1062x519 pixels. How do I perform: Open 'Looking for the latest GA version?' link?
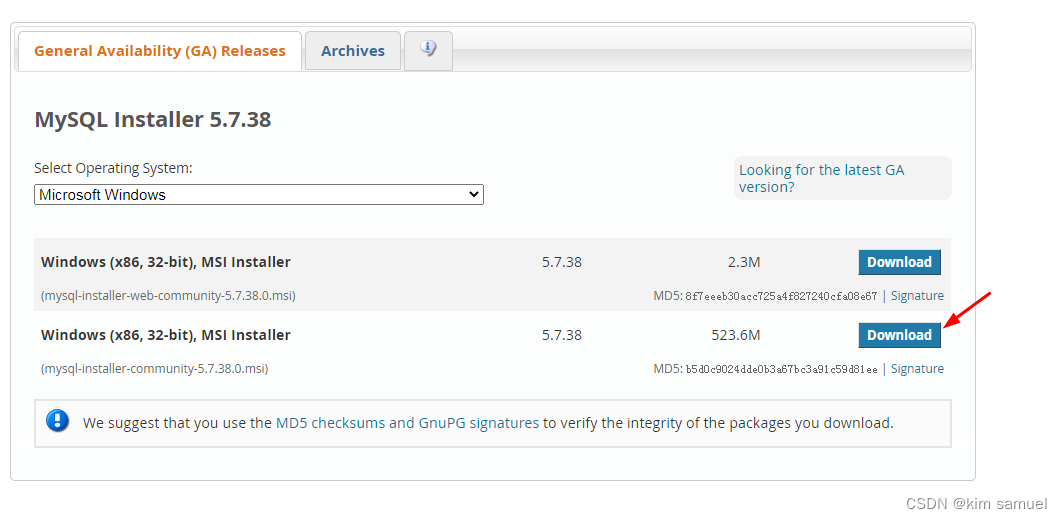[821, 178]
